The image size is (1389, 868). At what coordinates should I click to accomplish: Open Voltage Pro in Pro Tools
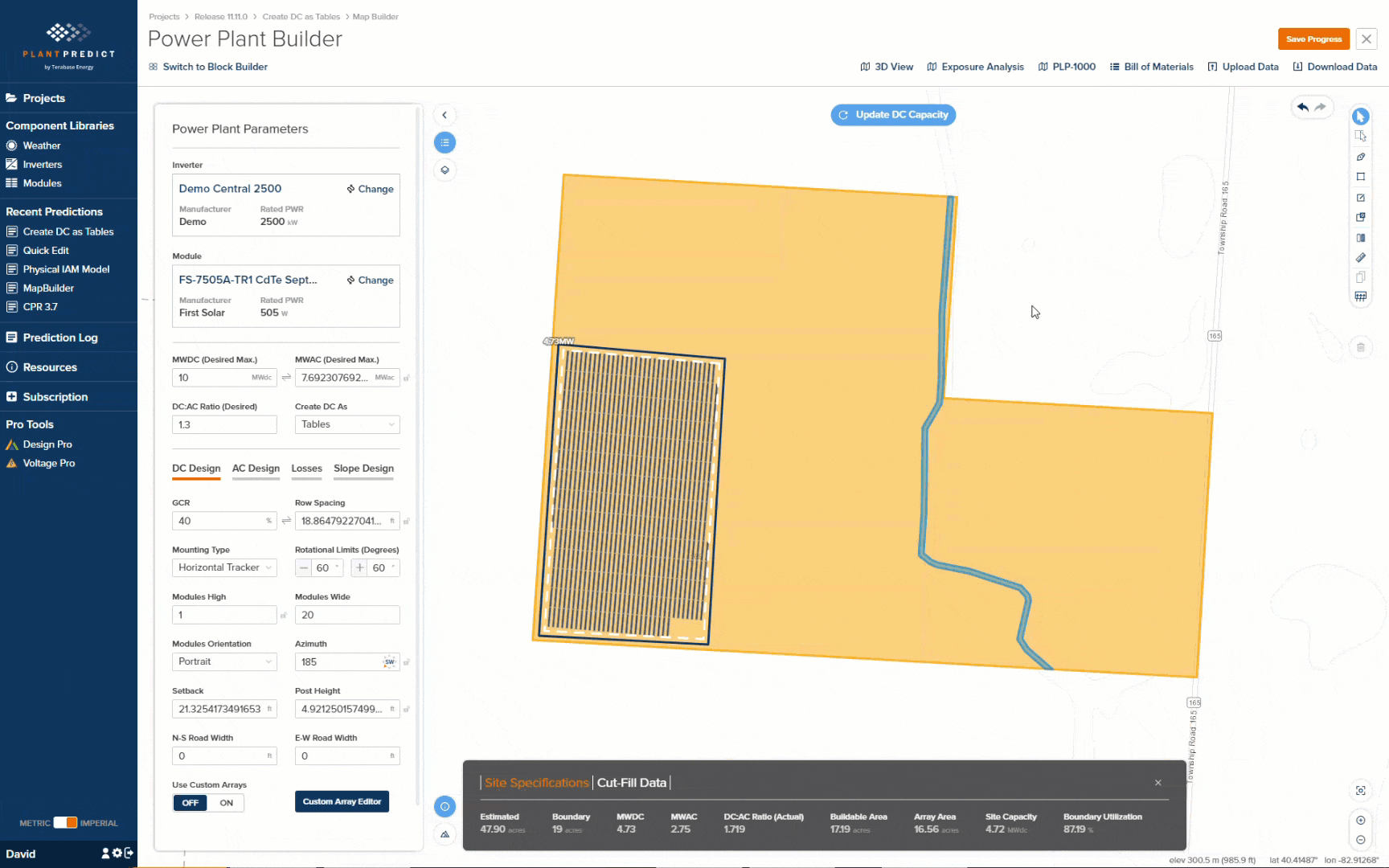41,463
